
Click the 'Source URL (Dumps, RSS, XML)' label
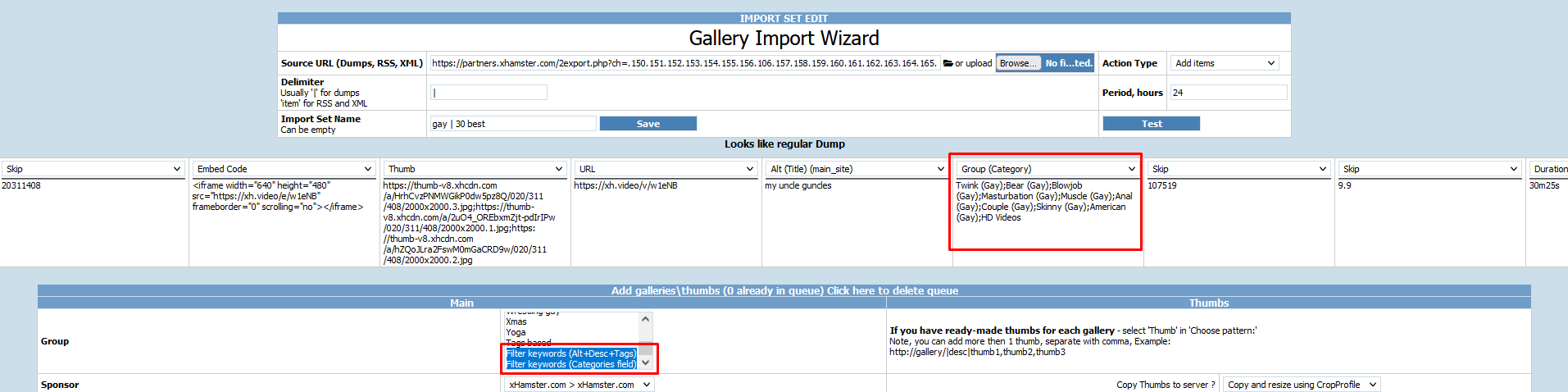[352, 63]
